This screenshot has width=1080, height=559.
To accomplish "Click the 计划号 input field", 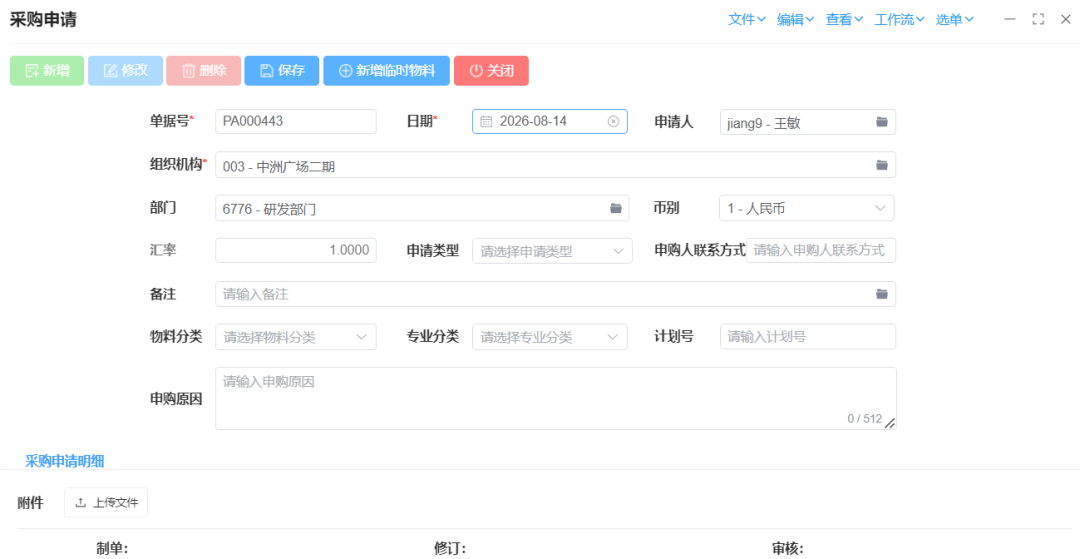I will (808, 337).
